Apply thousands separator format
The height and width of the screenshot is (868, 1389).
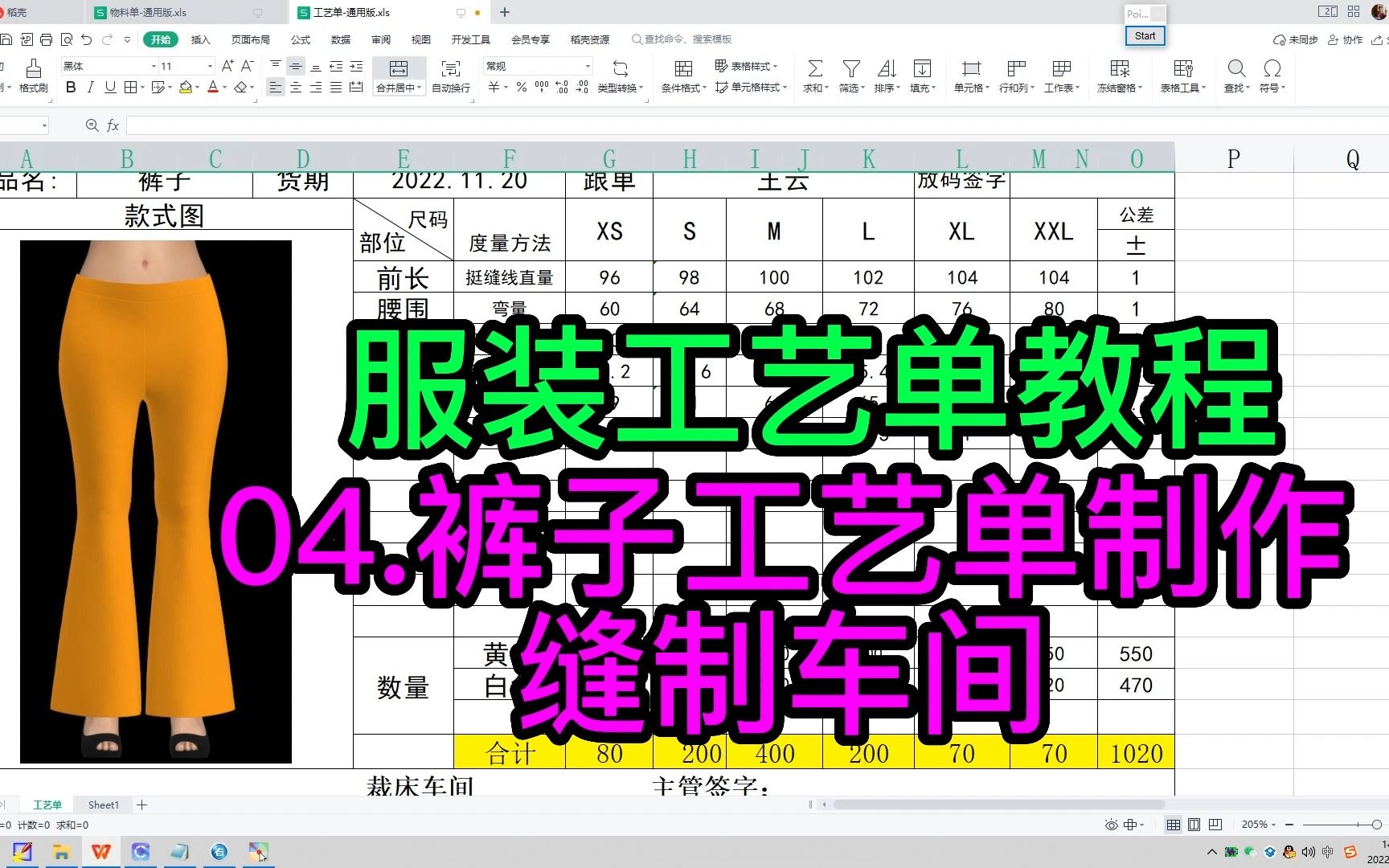(x=542, y=88)
